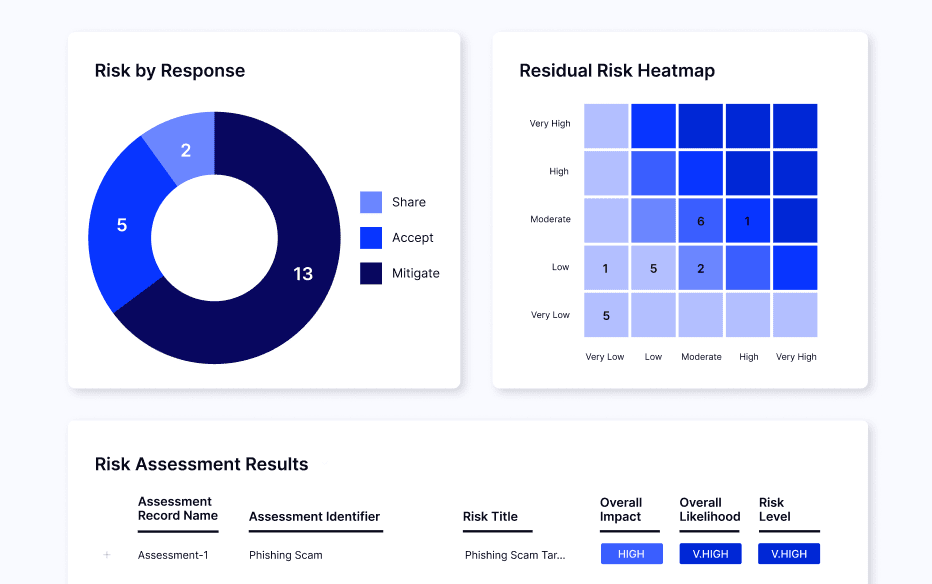Click the heatmap cell containing 6
The width and height of the screenshot is (932, 584).
pos(701,219)
